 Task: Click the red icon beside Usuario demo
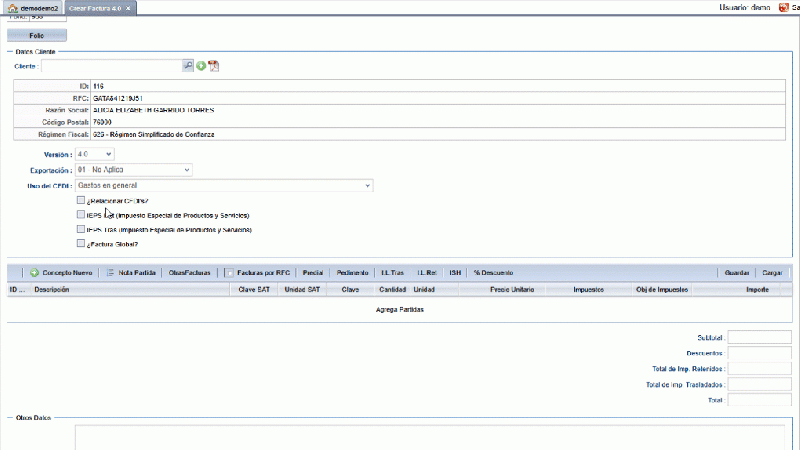[783, 8]
